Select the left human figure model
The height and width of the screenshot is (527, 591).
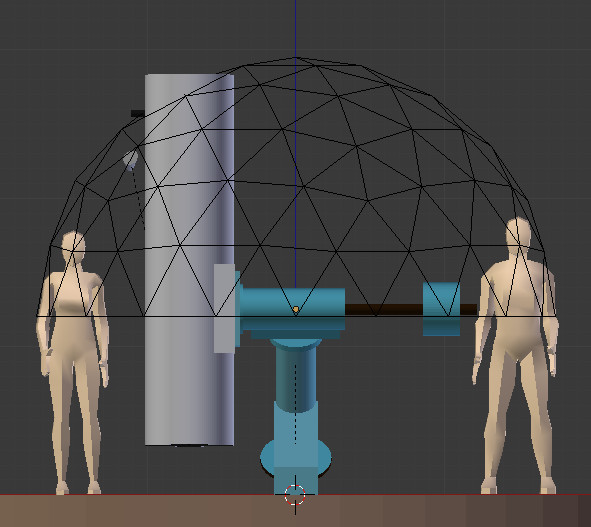pos(72,362)
